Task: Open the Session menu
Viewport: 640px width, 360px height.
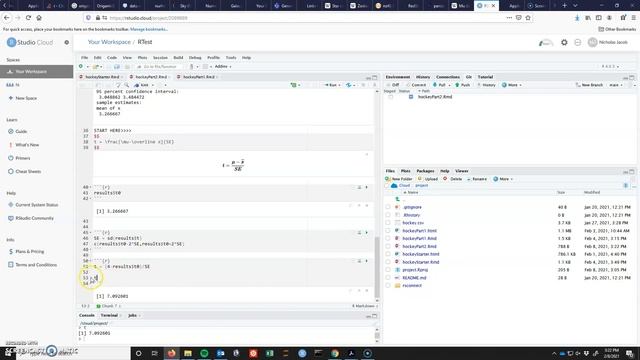Action: click(x=160, y=58)
